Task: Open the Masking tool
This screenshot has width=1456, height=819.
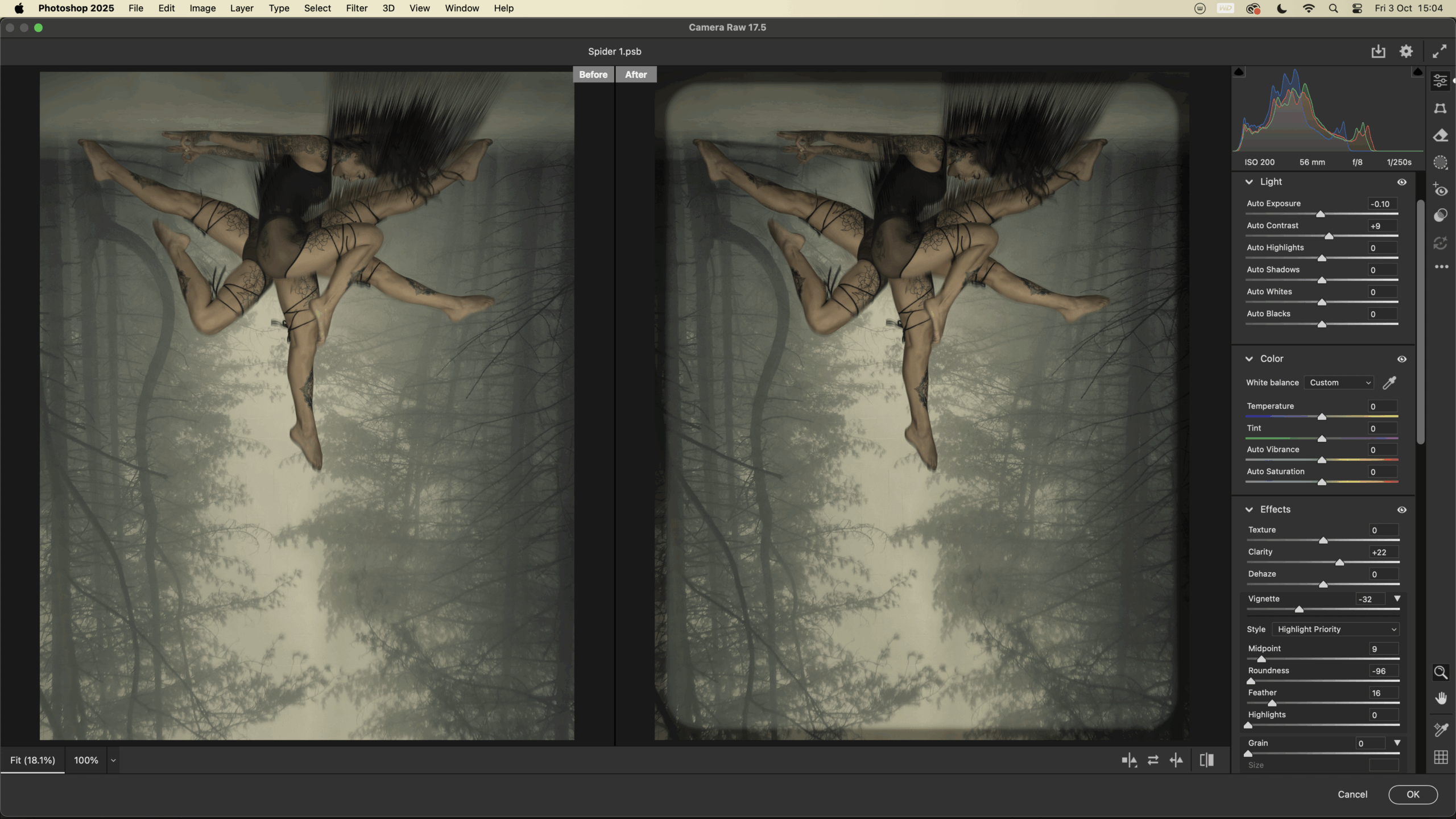Action: (1440, 163)
